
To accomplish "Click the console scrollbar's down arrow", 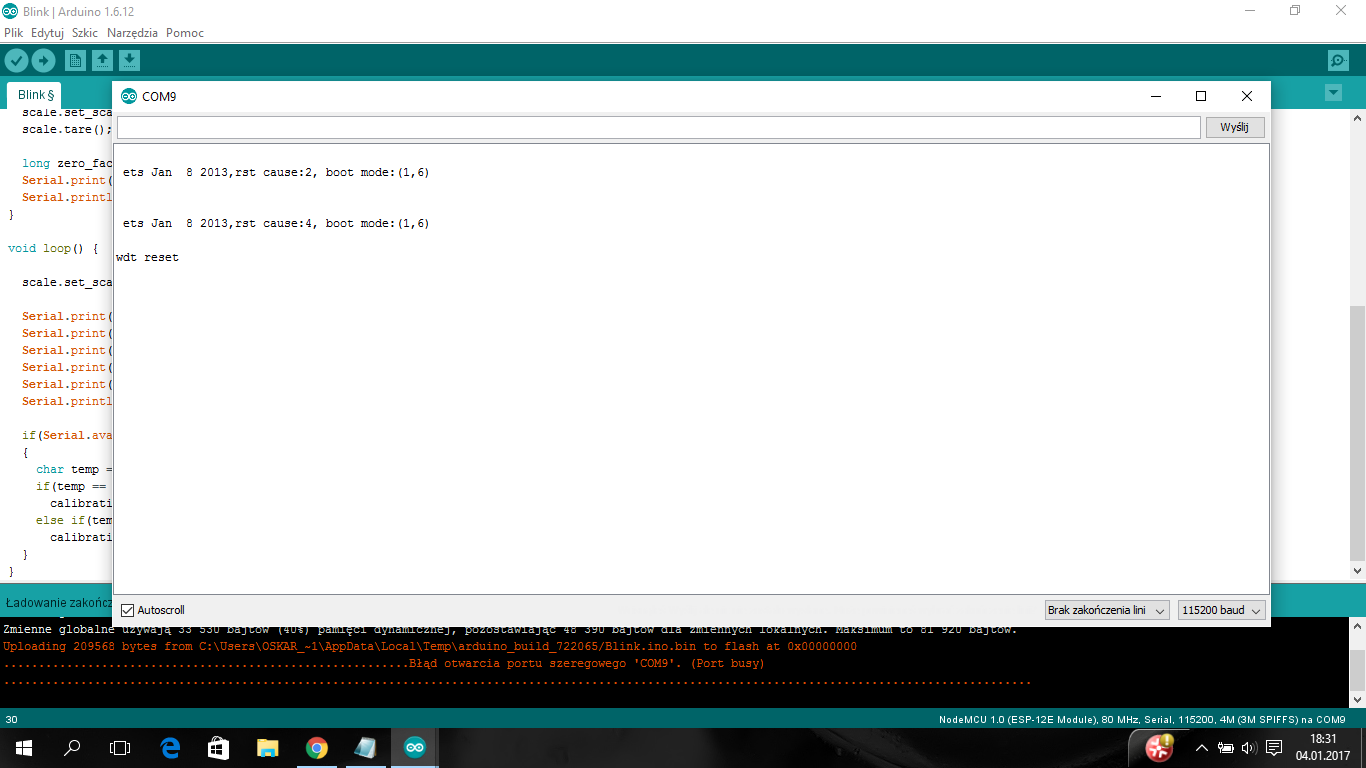I will 1357,700.
